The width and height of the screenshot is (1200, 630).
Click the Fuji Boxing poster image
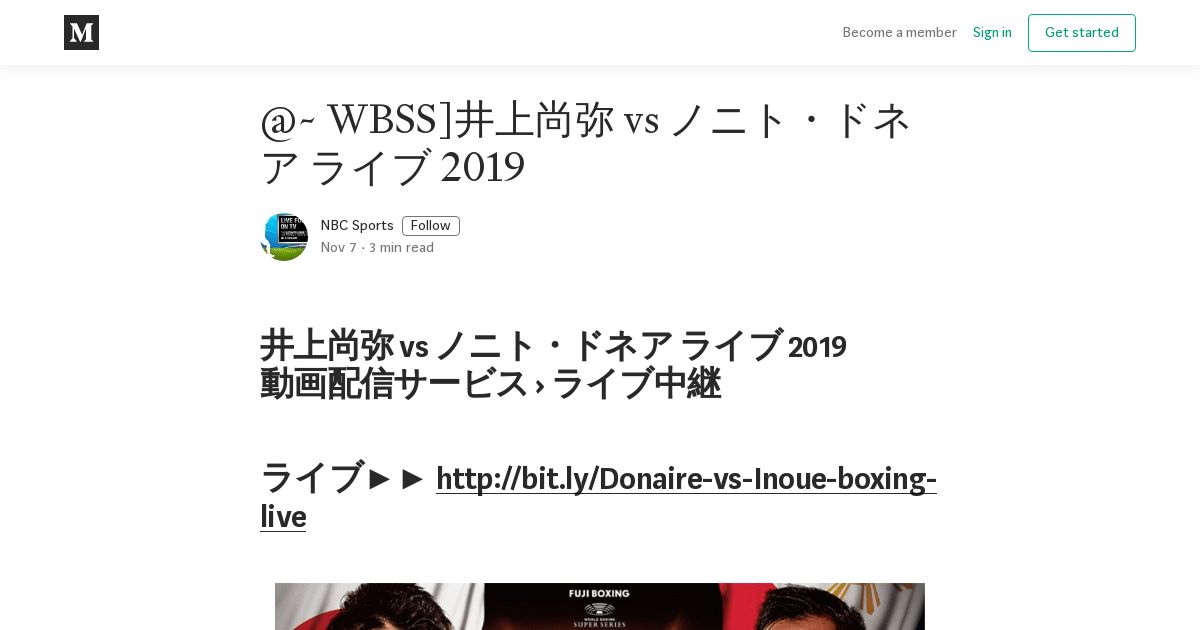pos(600,606)
